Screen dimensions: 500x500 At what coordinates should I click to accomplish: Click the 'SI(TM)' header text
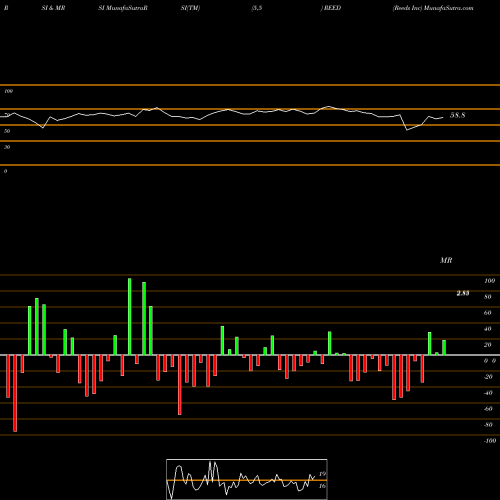(x=190, y=8)
